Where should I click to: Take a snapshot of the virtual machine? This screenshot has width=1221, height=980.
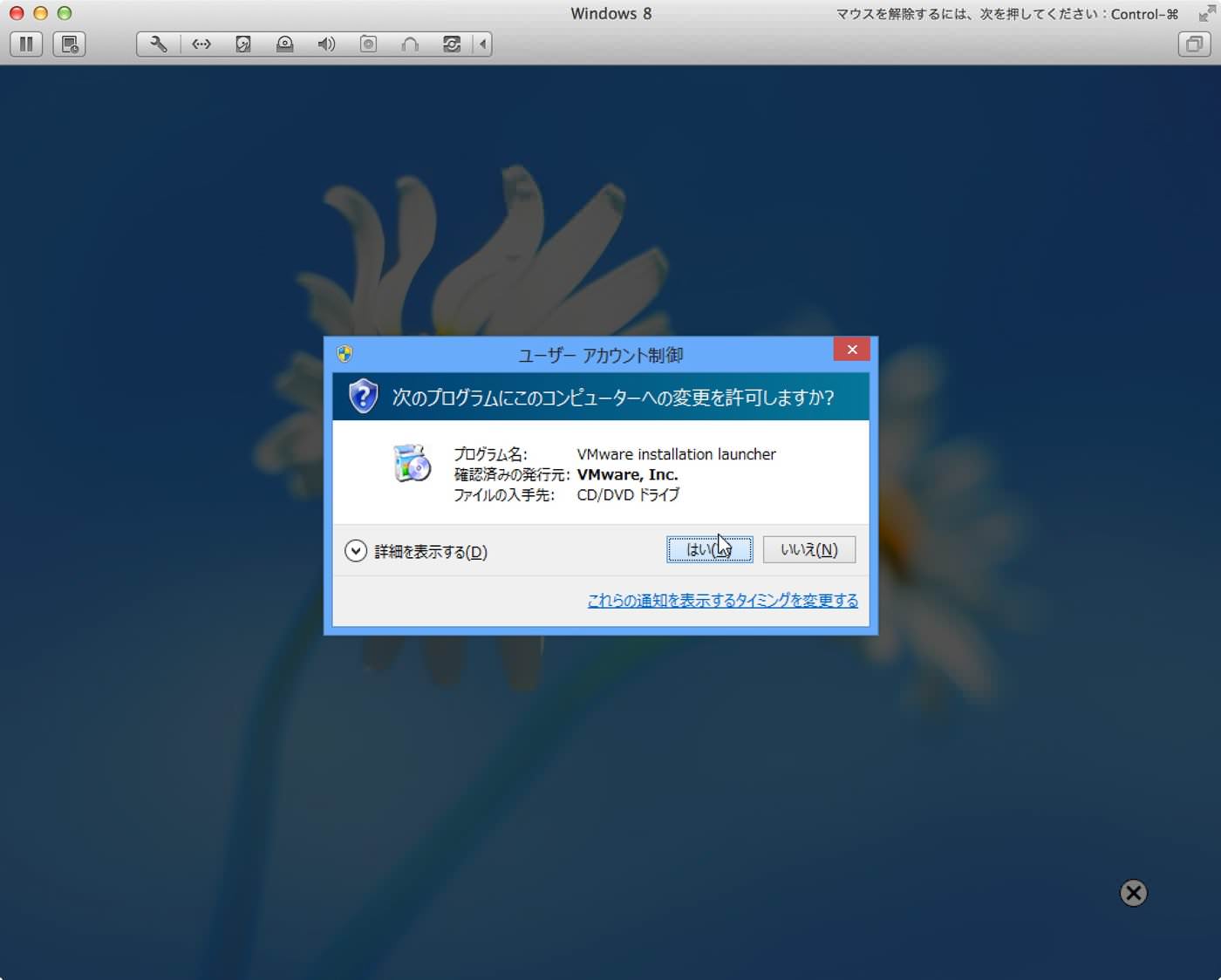click(x=69, y=44)
